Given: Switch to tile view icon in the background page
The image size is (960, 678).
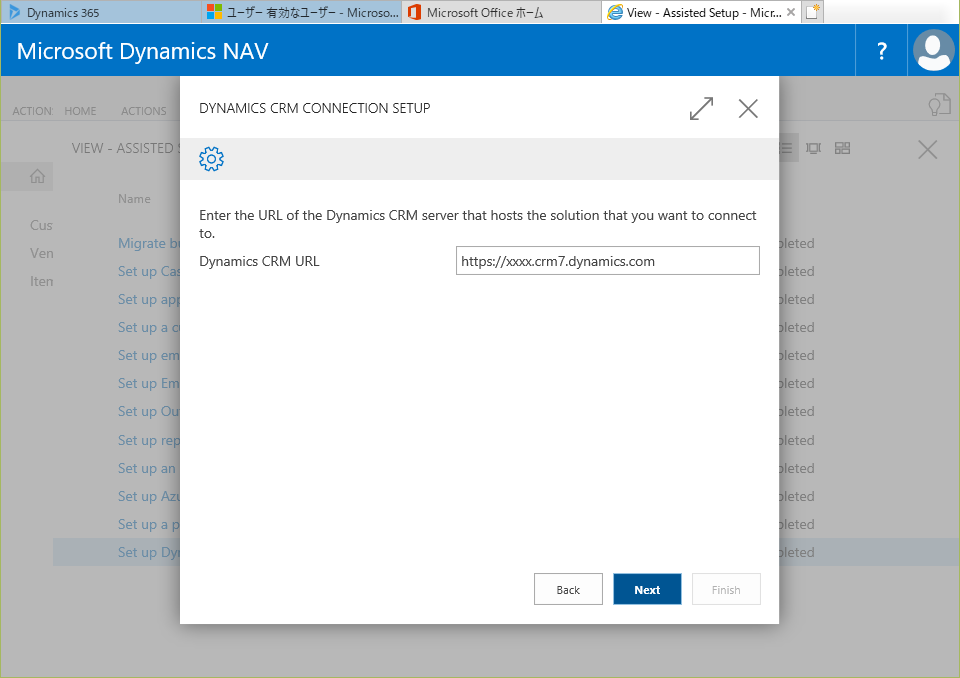Looking at the screenshot, I should click(842, 148).
